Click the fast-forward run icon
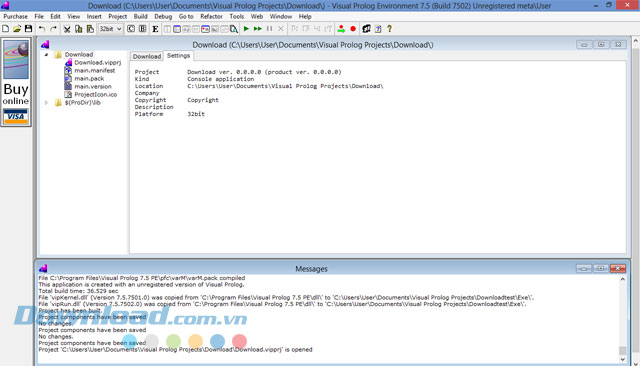Viewport: 640px width, 366px height. click(x=258, y=29)
